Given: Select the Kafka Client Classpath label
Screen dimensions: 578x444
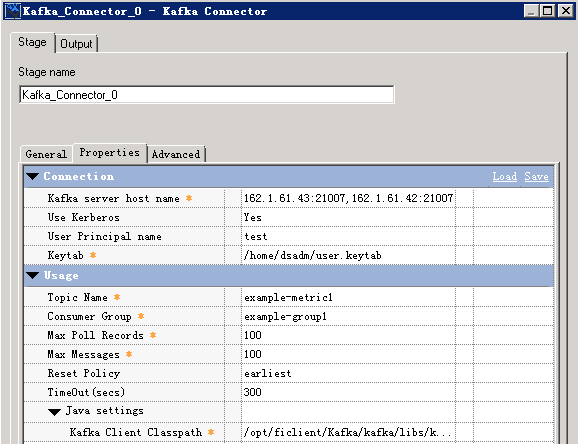Looking at the screenshot, I should 136,432.
